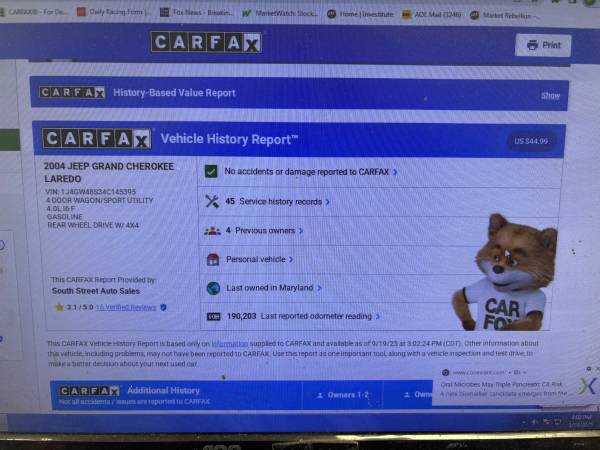Click the odometer icon

tap(214, 316)
